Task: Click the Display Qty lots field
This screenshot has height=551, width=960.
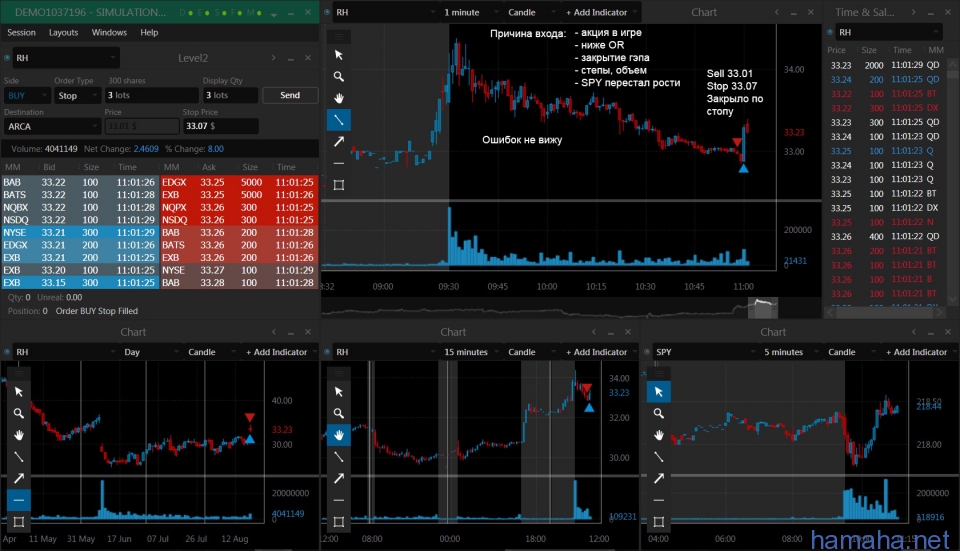Action: tap(230, 96)
